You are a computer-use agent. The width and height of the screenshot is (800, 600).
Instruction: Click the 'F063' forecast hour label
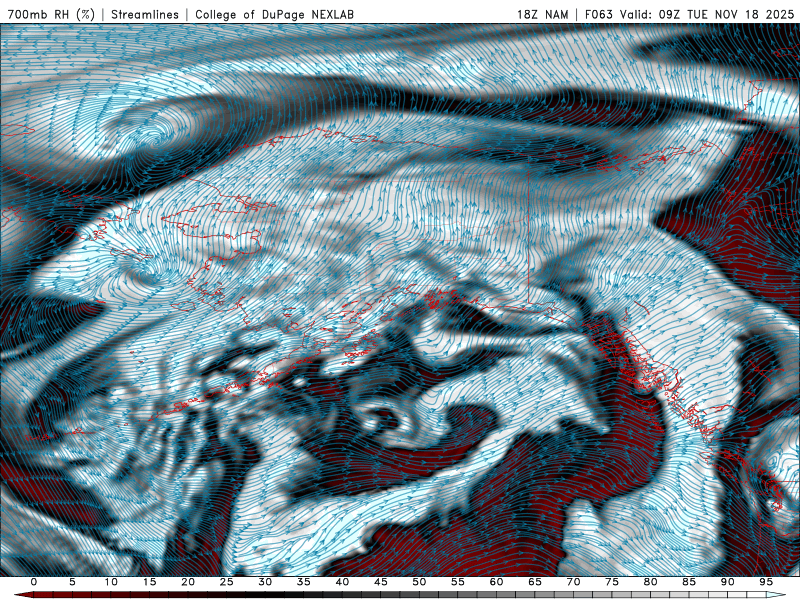[x=598, y=14]
